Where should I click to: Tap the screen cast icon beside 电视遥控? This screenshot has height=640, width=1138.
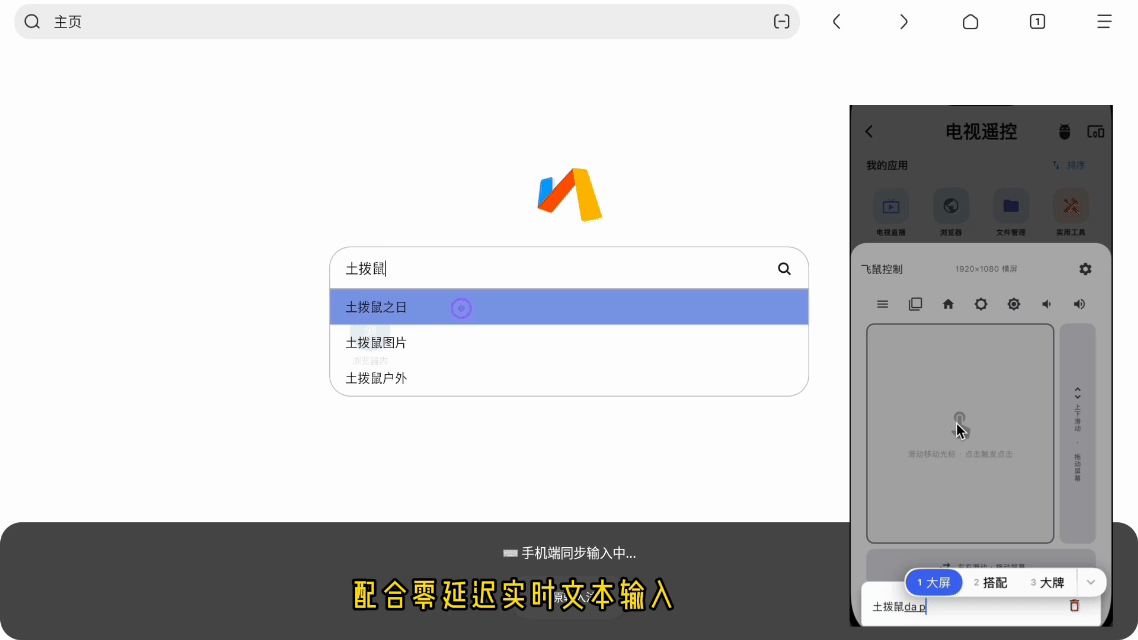pos(1095,131)
